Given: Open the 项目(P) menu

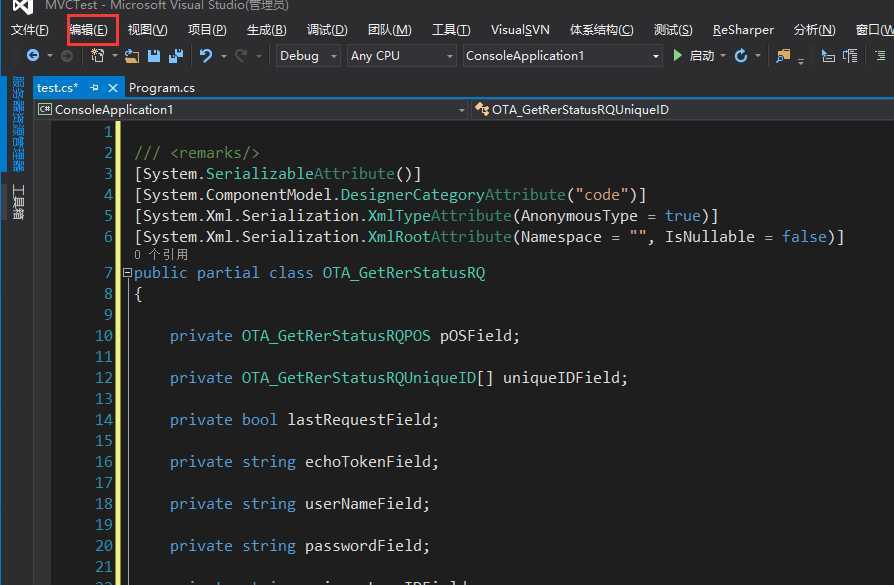Looking at the screenshot, I should [207, 30].
